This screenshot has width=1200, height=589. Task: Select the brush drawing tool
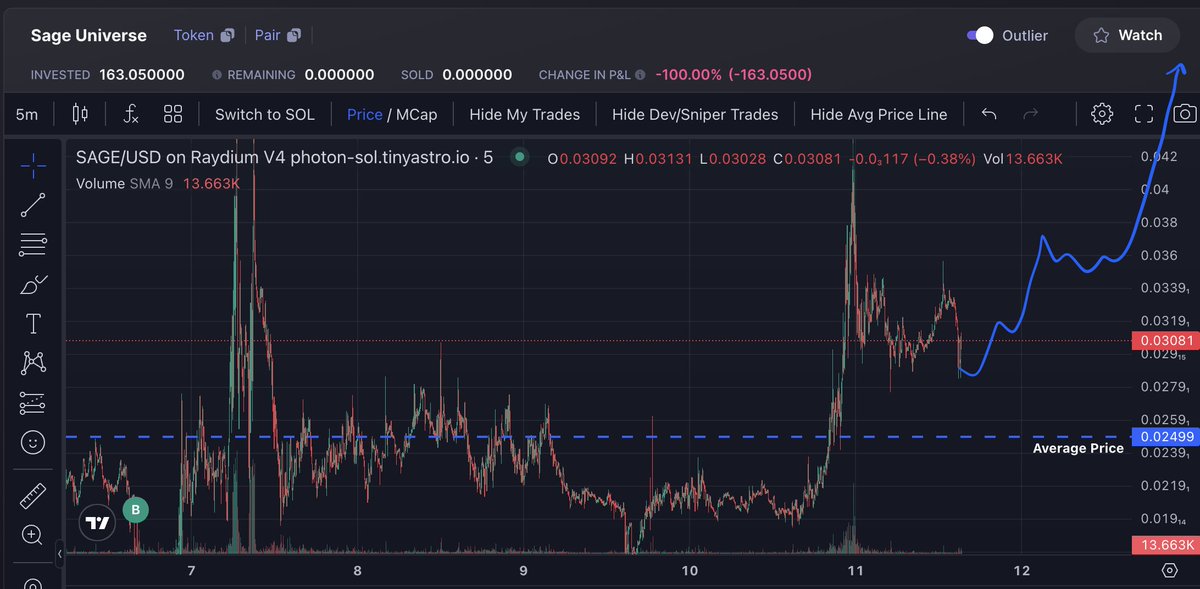point(33,284)
